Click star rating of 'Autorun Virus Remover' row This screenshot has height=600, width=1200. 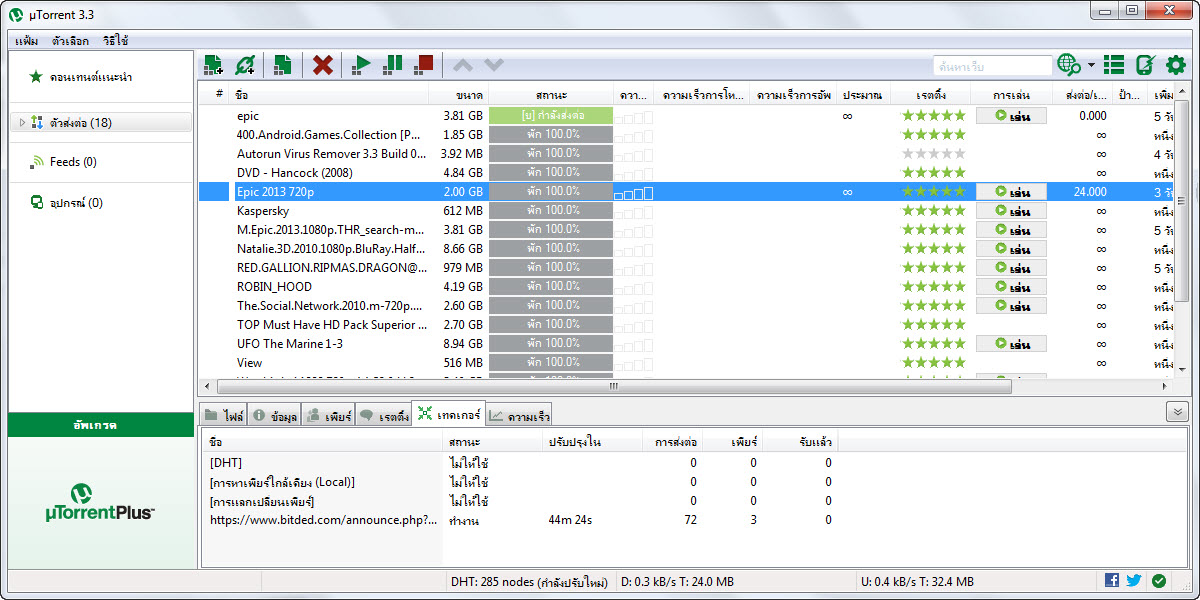(934, 154)
